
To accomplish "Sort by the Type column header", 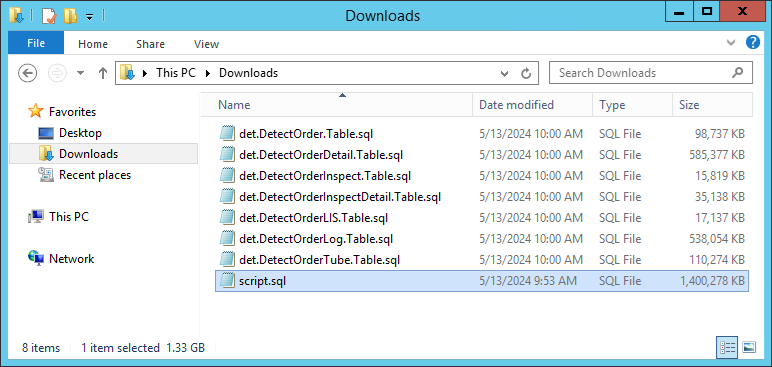I will (633, 105).
